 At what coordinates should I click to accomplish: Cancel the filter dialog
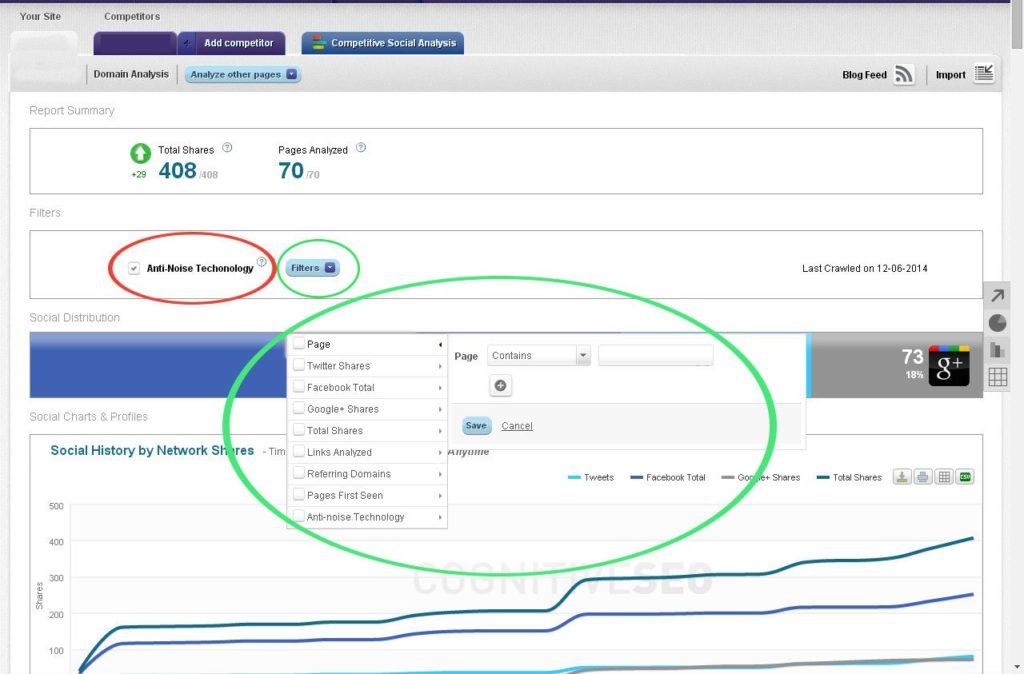(517, 426)
